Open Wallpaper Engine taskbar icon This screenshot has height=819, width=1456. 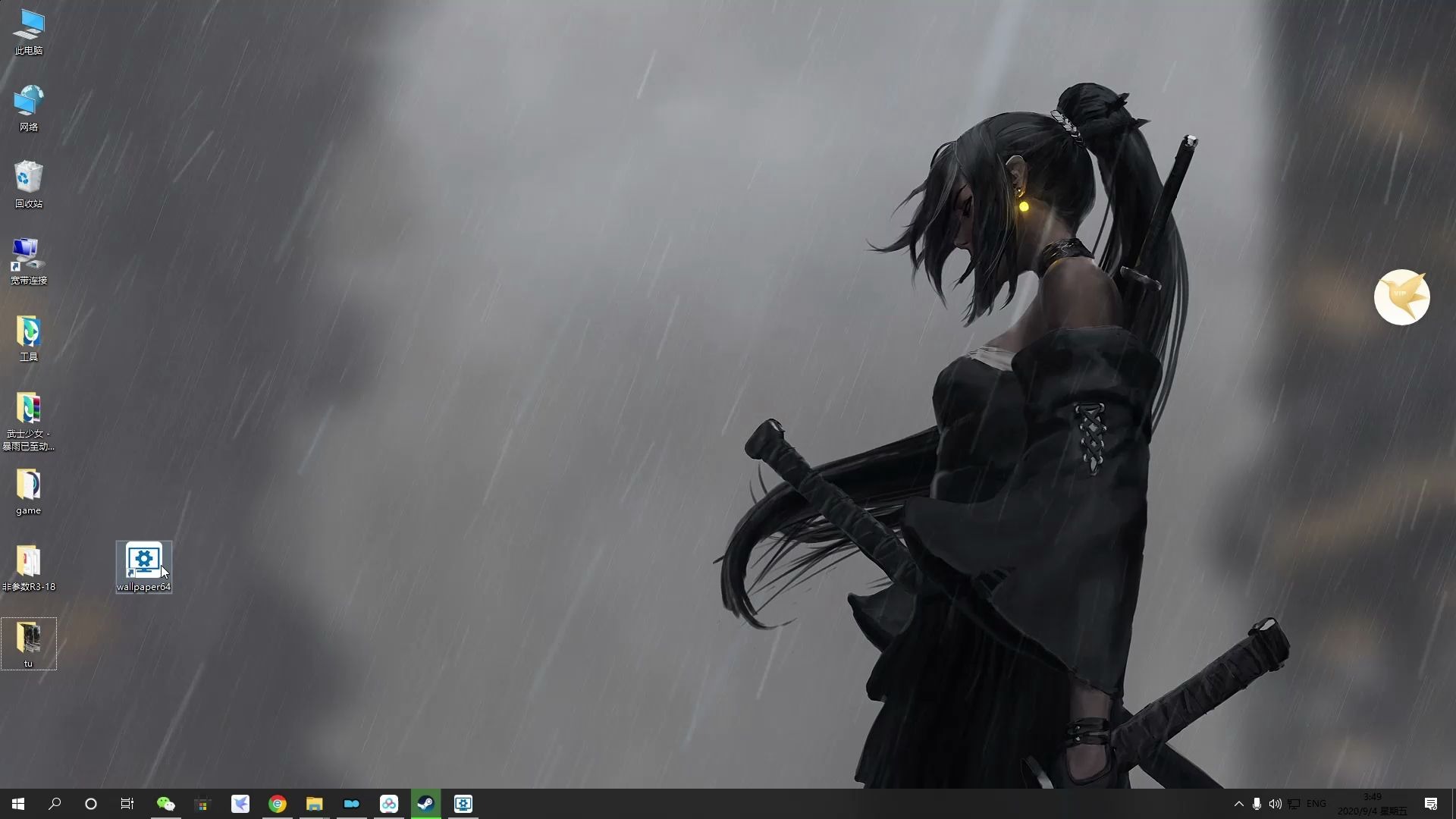463,804
